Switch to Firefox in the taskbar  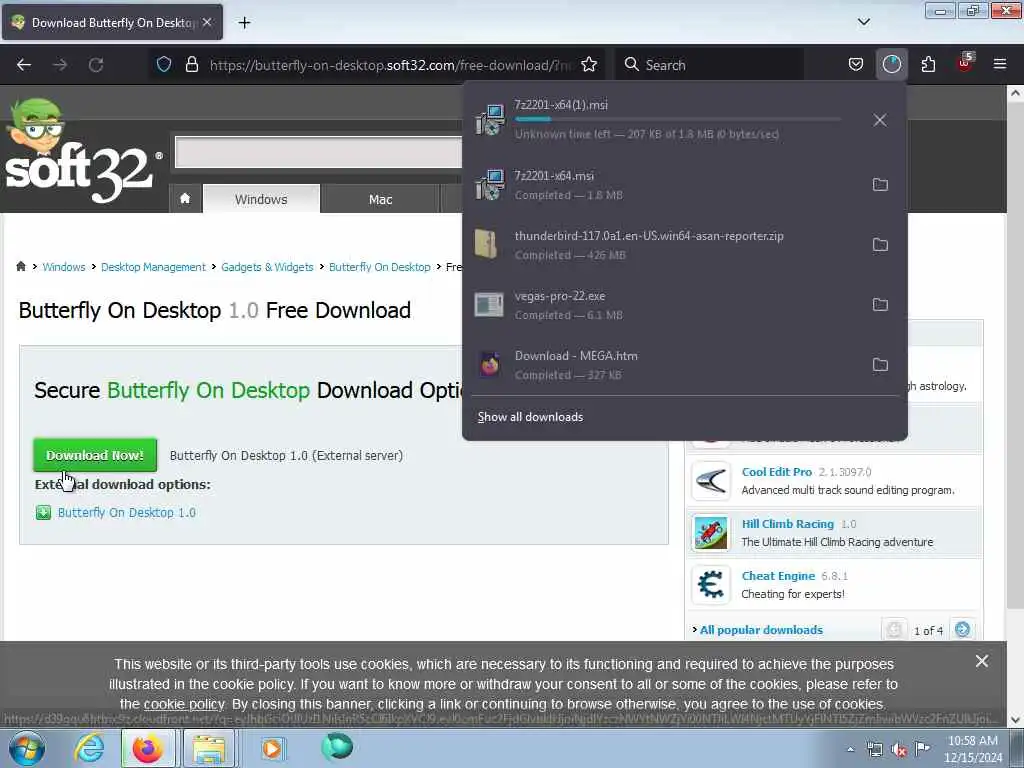coord(148,748)
